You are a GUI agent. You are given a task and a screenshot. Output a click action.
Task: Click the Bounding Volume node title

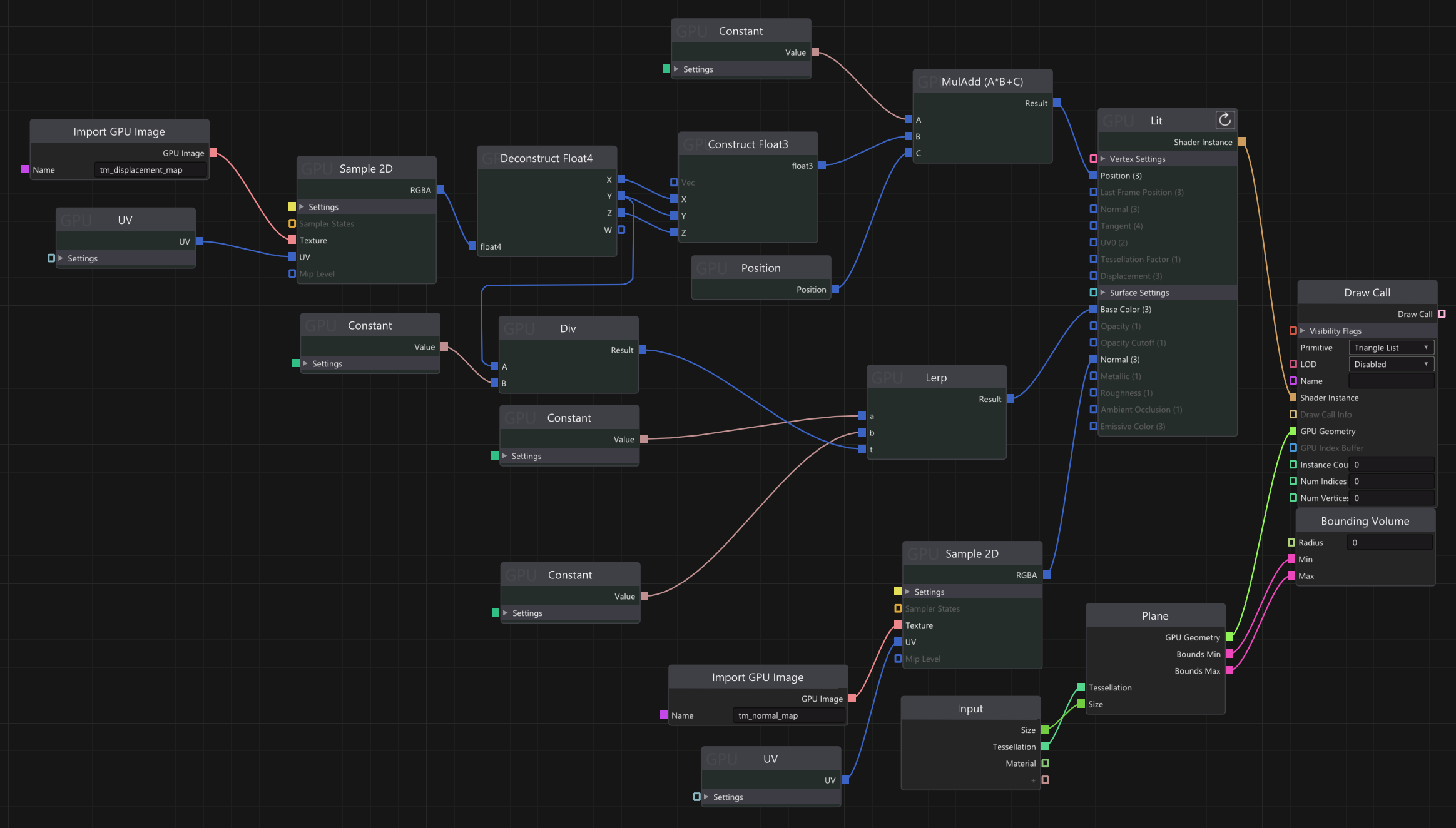click(x=1365, y=521)
